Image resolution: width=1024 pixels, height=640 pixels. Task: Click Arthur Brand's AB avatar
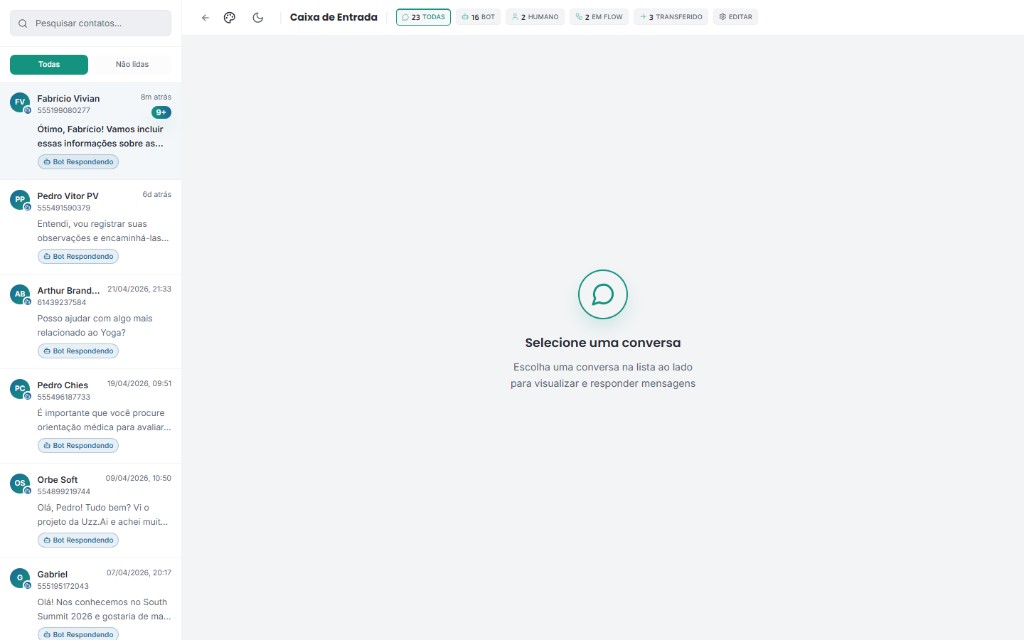pyautogui.click(x=20, y=294)
